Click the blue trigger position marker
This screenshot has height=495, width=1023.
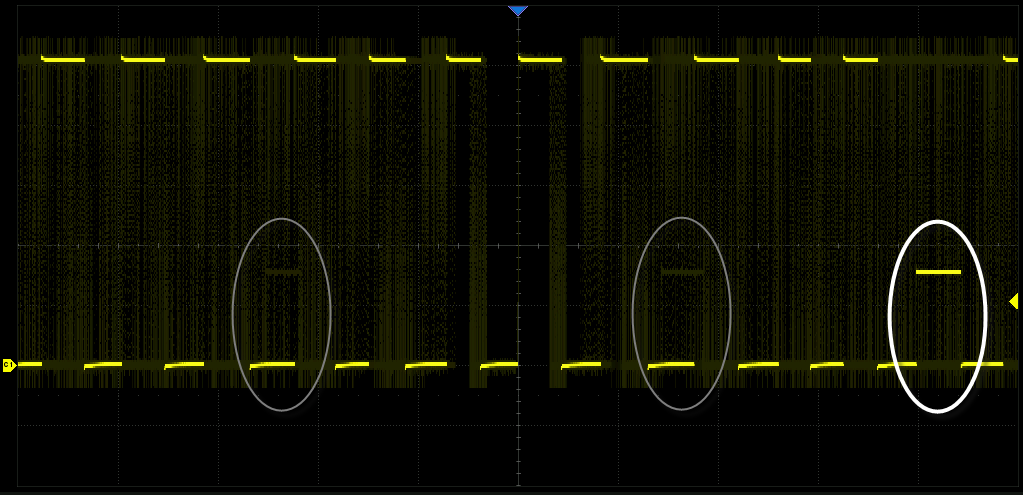(517, 11)
